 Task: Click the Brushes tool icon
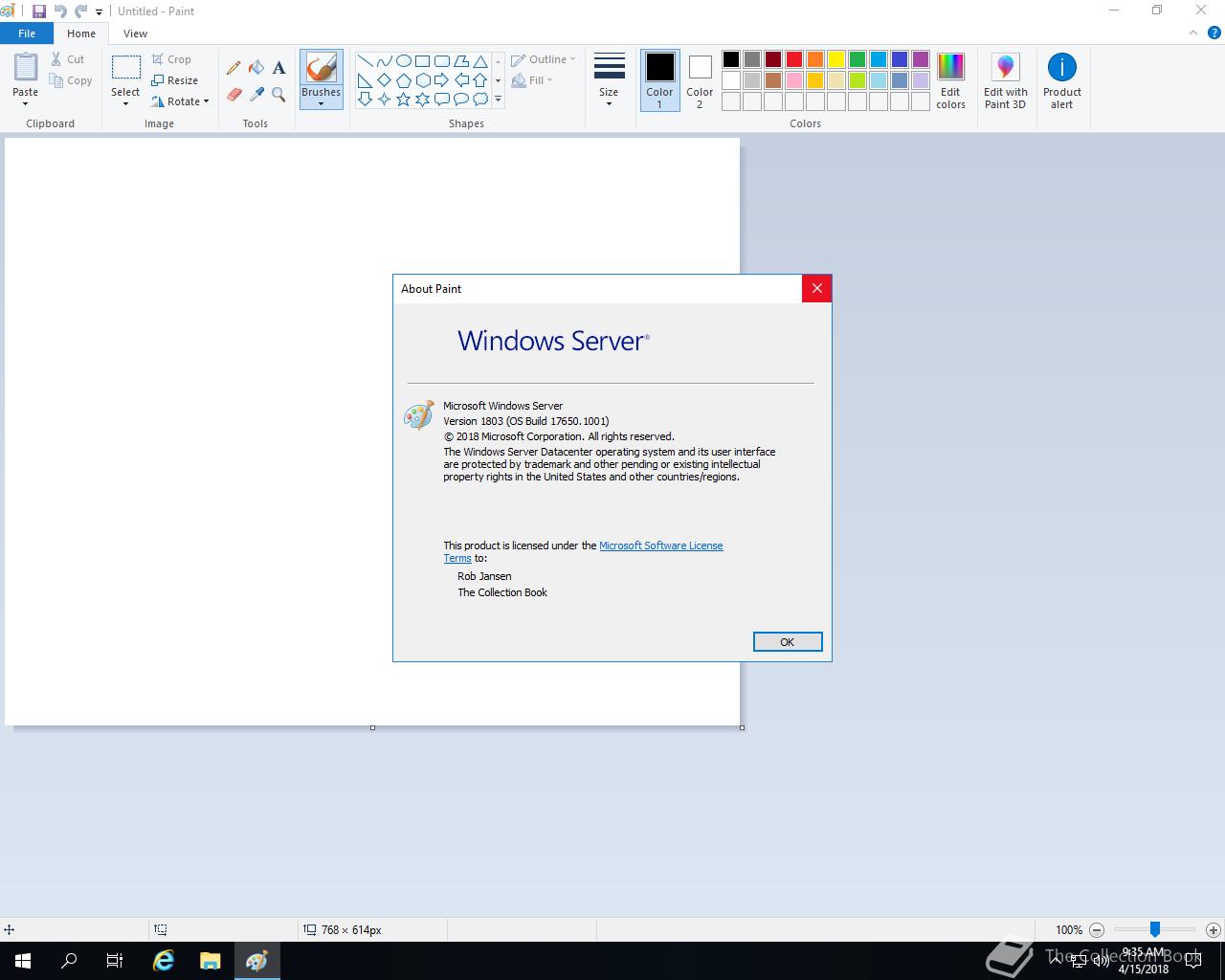click(x=321, y=68)
